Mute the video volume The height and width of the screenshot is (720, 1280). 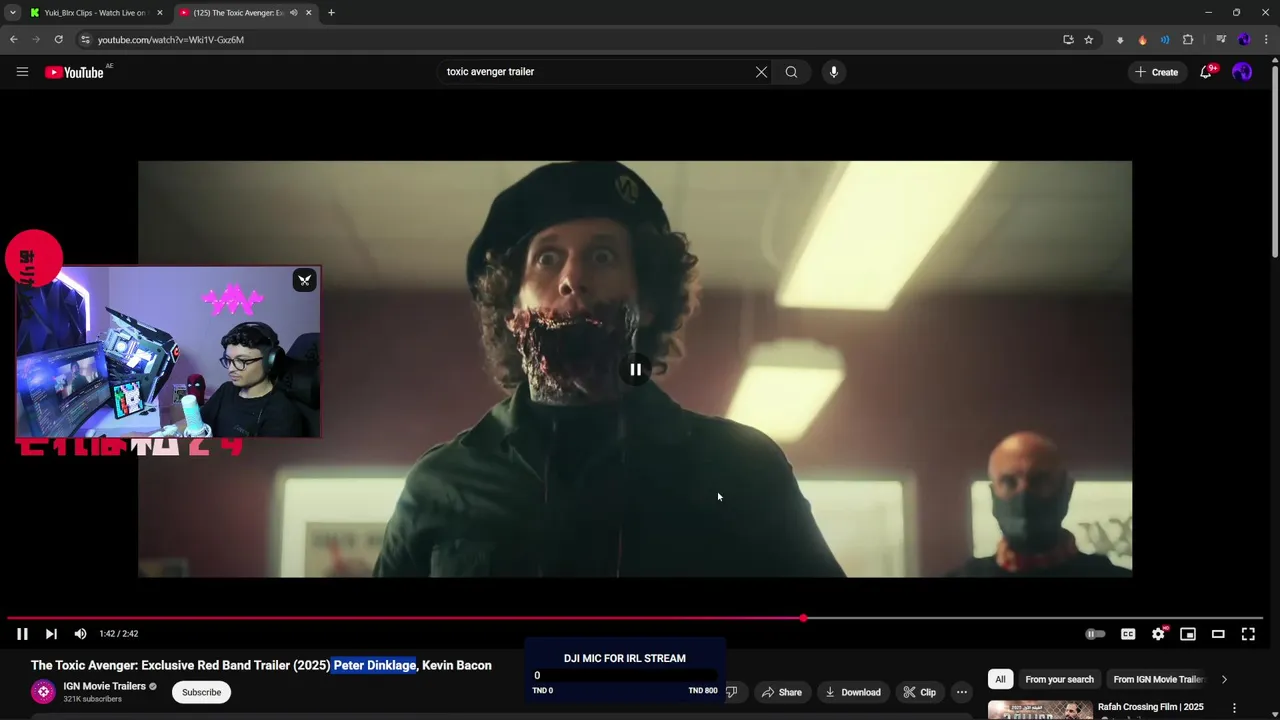coord(80,634)
